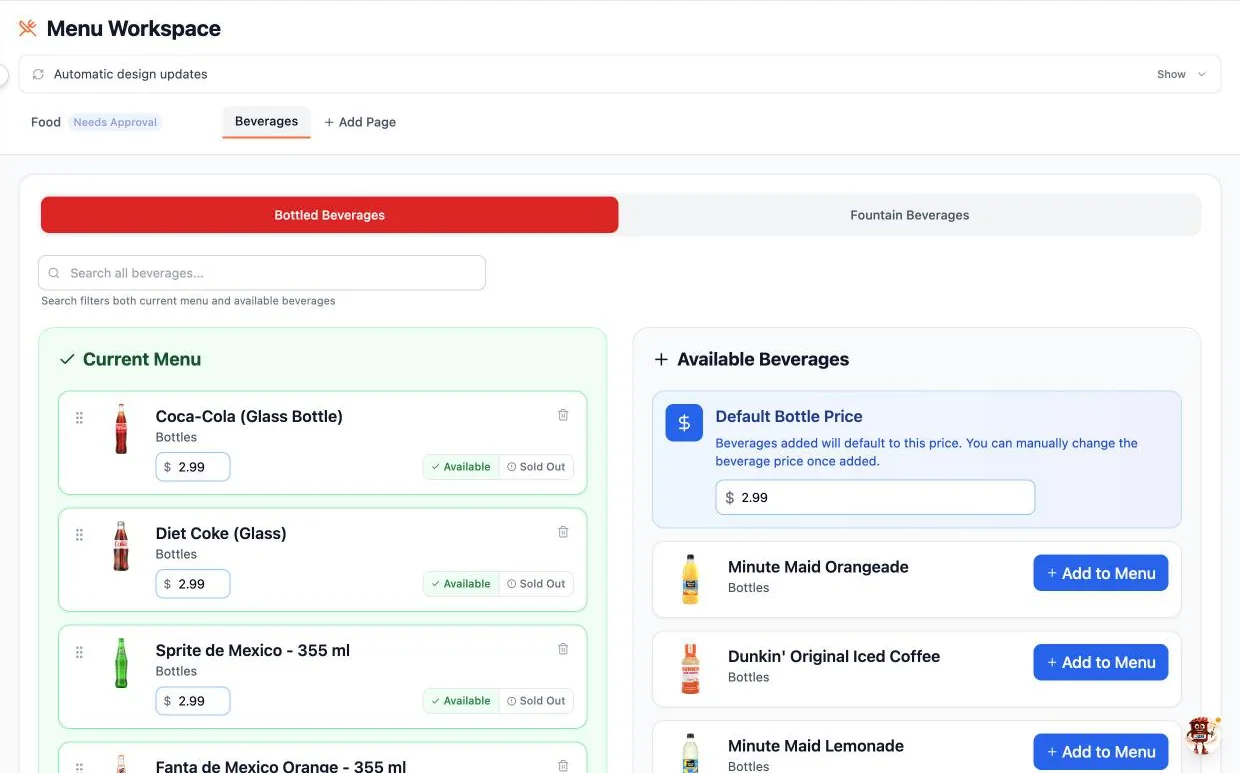
Task: Click trash icon for Diet Coke (Glass)
Action: click(x=563, y=532)
